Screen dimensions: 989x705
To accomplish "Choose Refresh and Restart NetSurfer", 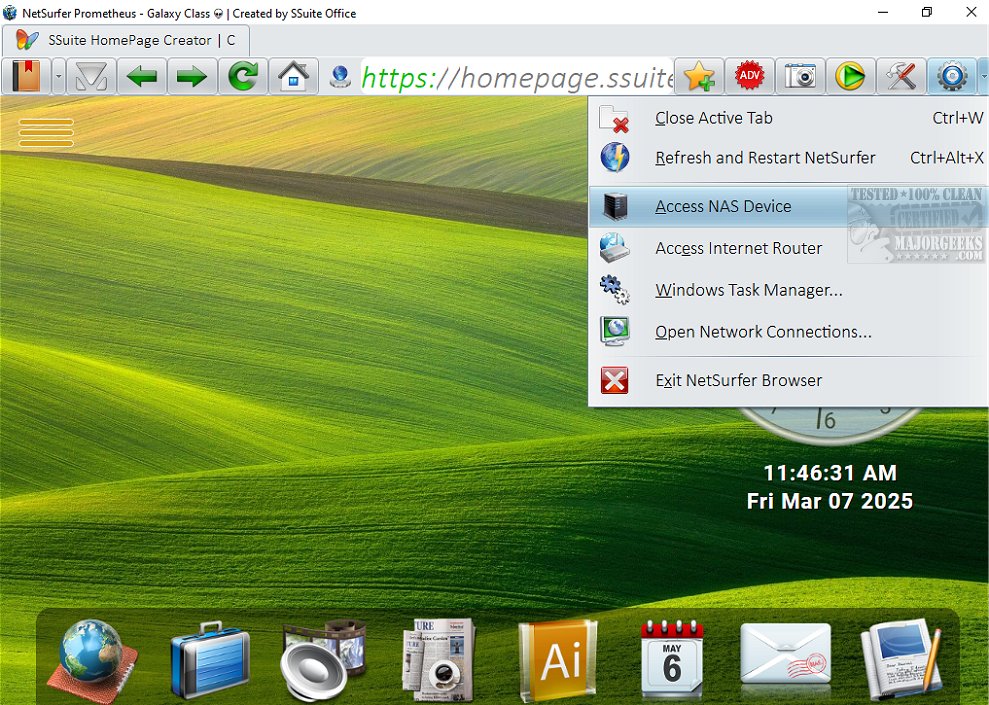I will click(x=788, y=158).
